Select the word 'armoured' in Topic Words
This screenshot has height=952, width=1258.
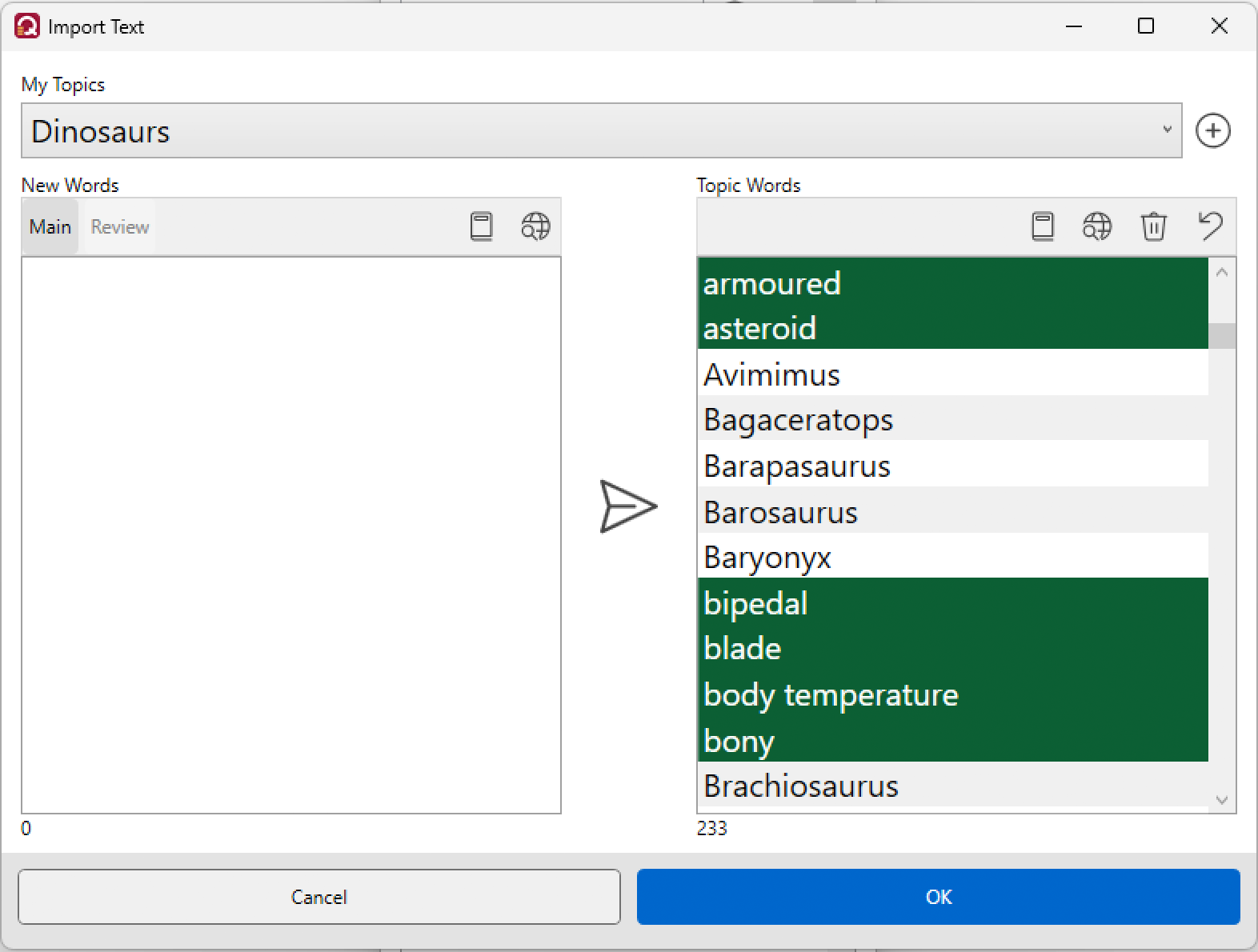952,283
